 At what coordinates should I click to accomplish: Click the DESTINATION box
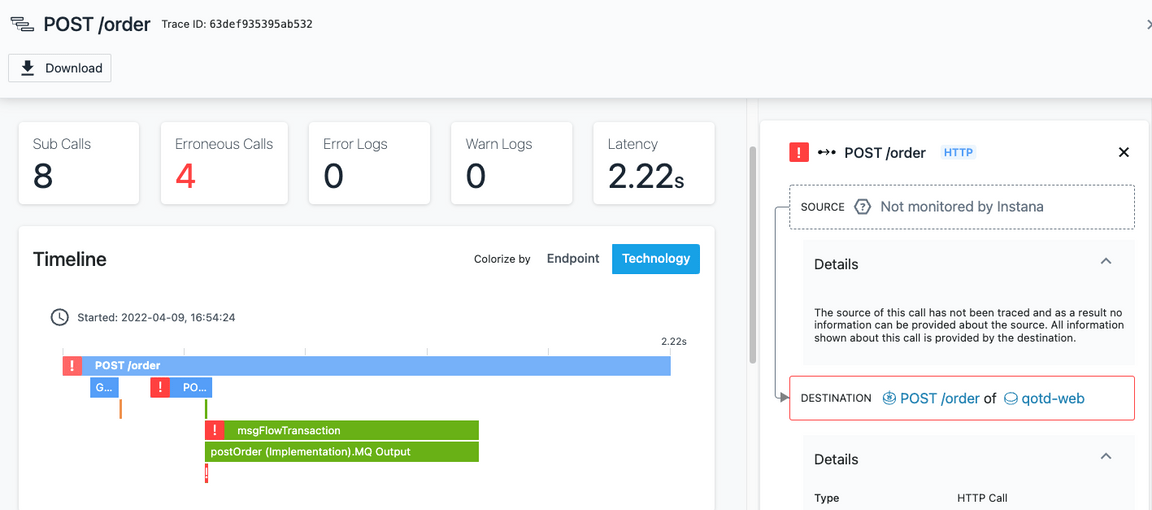(x=962, y=398)
